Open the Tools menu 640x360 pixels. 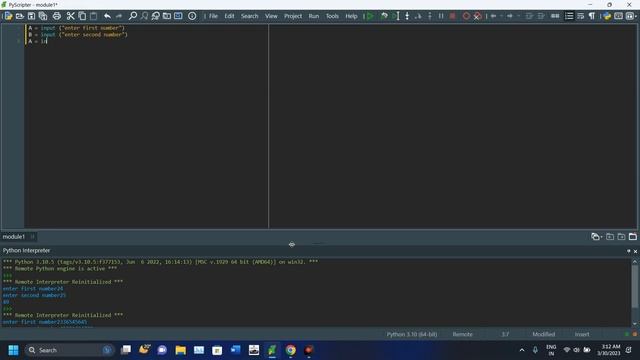[332, 16]
